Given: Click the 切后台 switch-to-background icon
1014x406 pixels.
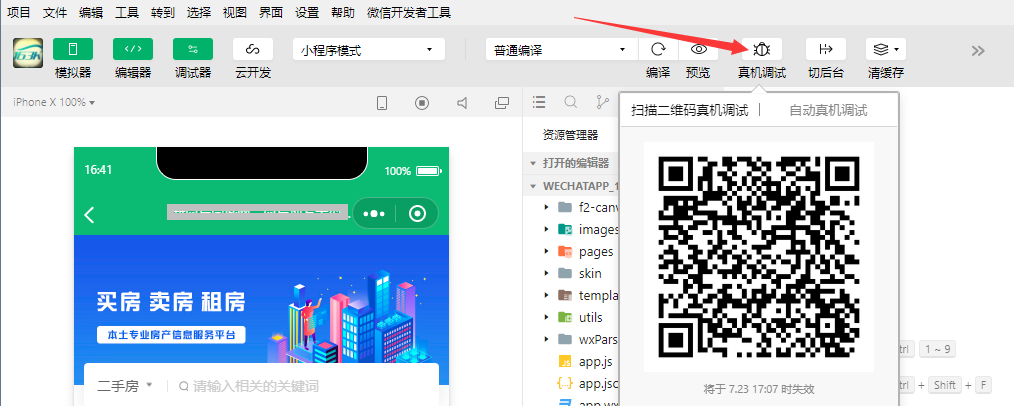Looking at the screenshot, I should (826, 49).
